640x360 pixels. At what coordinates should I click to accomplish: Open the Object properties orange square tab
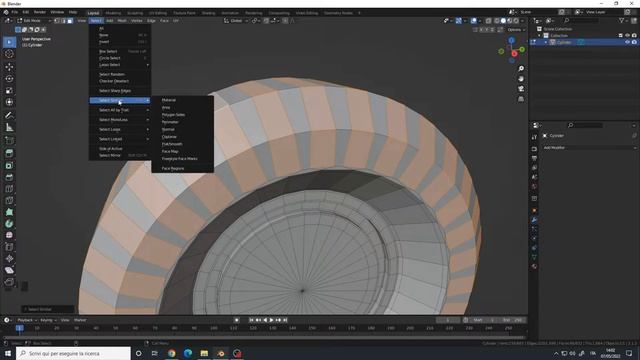coord(534,211)
